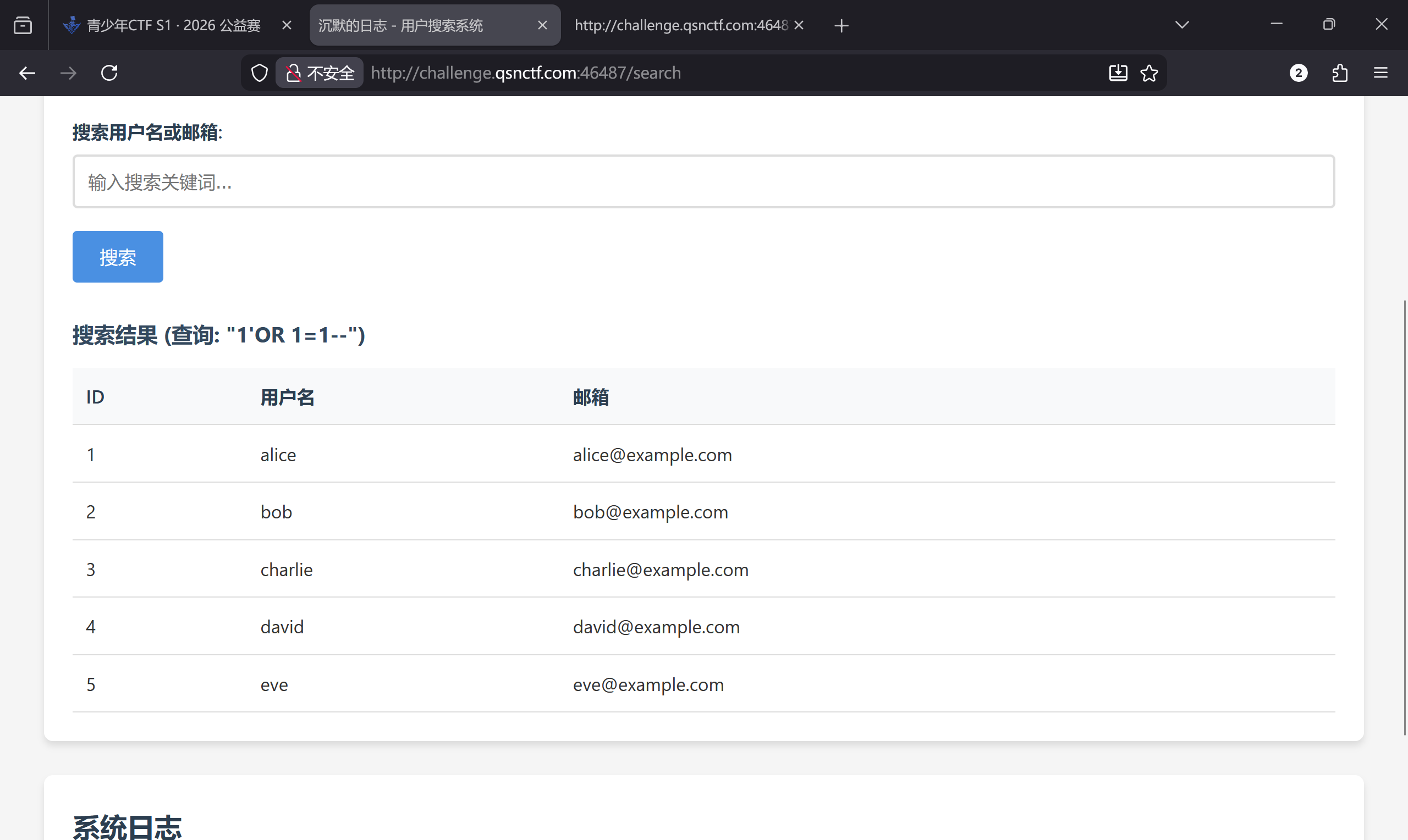The image size is (1408, 840).
Task: Close the 沉默的日志 tab
Action: click(x=542, y=25)
